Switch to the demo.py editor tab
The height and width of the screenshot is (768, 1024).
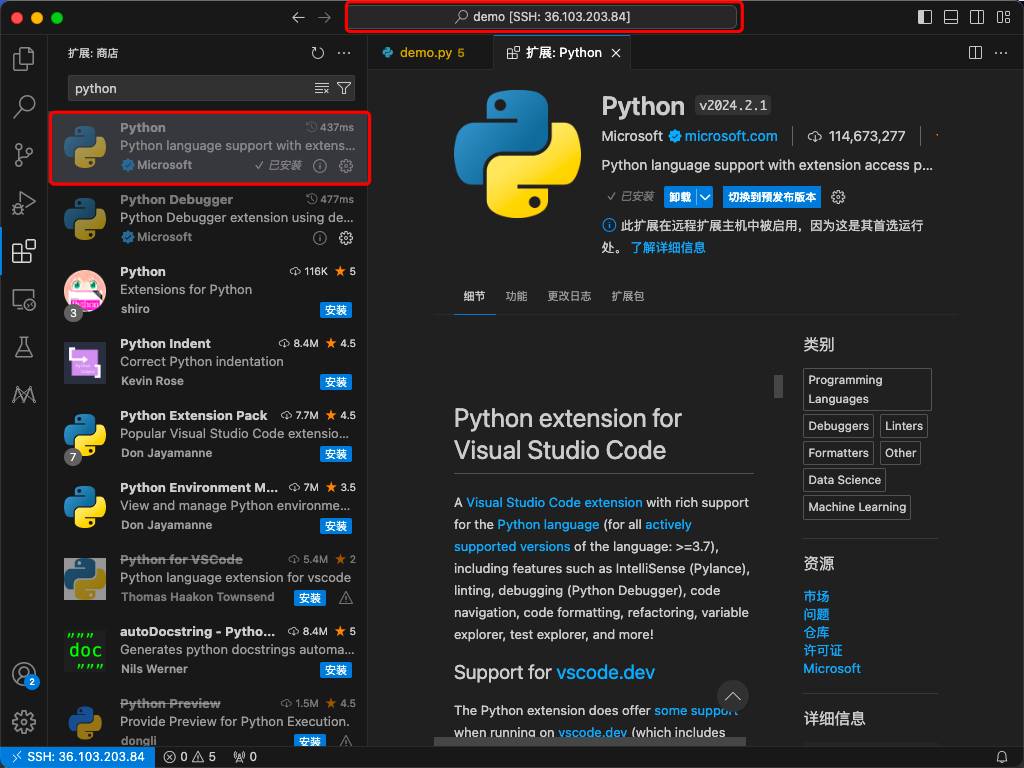click(x=431, y=53)
